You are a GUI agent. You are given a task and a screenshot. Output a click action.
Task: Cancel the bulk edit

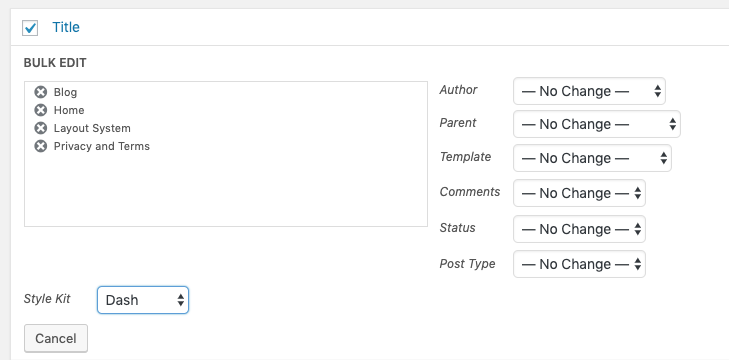[x=56, y=339]
